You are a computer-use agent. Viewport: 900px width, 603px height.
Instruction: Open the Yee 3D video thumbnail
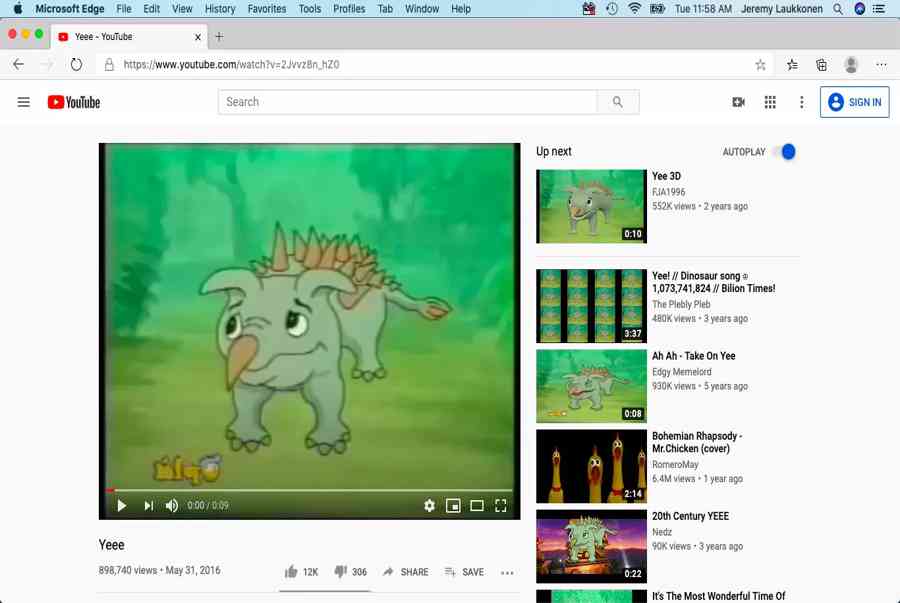coord(591,206)
